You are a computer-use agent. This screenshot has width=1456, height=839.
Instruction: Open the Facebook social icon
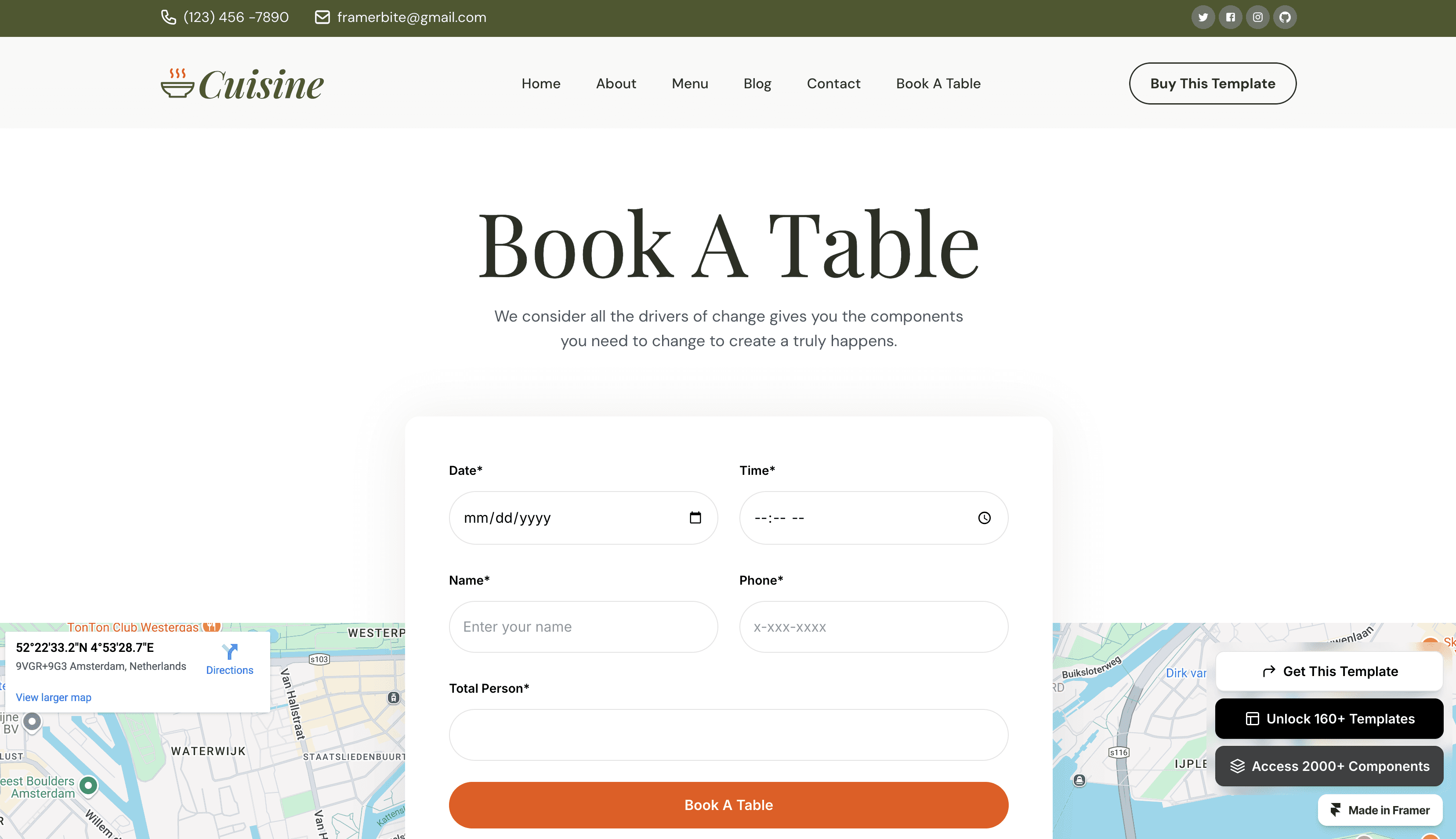coord(1230,17)
